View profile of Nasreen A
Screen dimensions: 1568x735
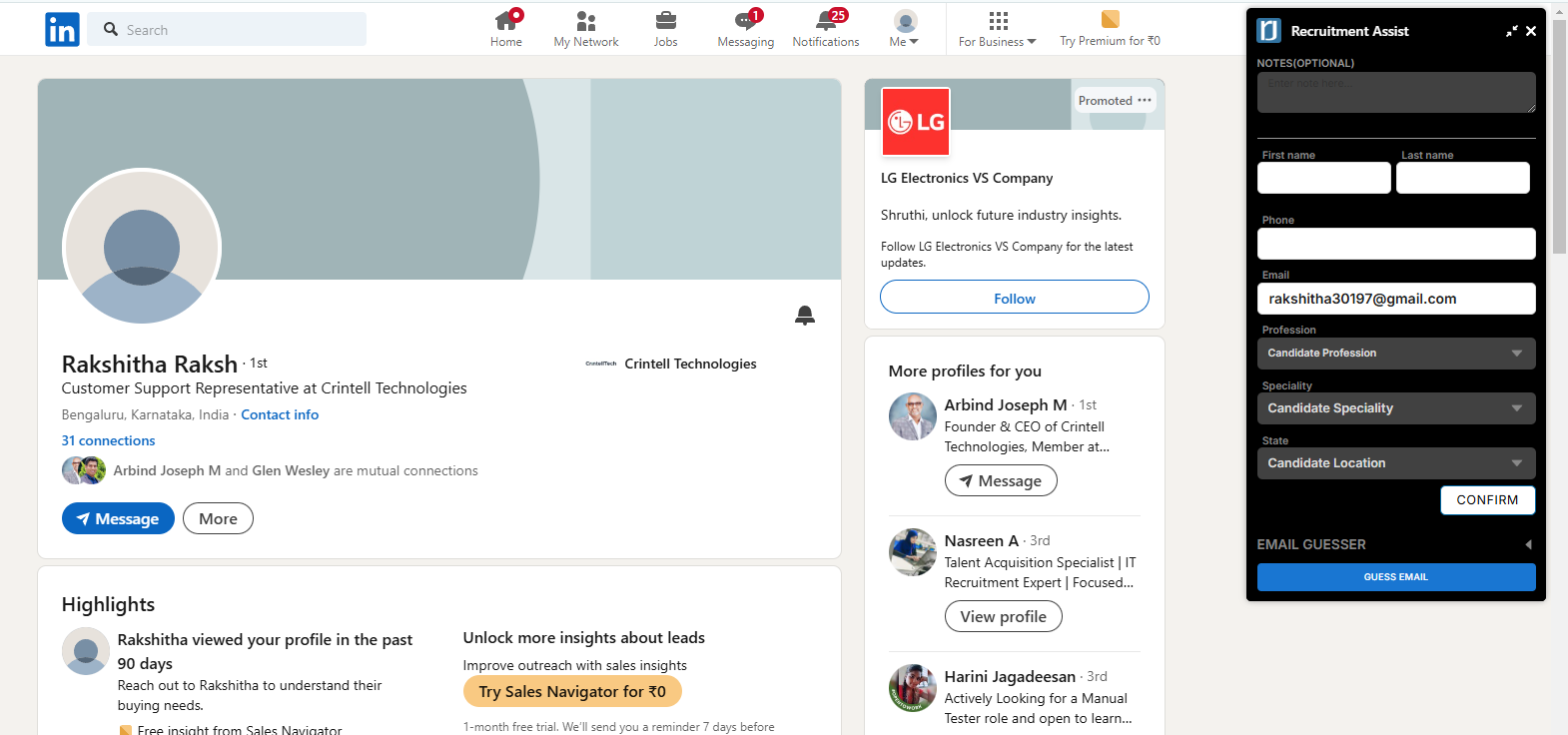(x=1004, y=616)
